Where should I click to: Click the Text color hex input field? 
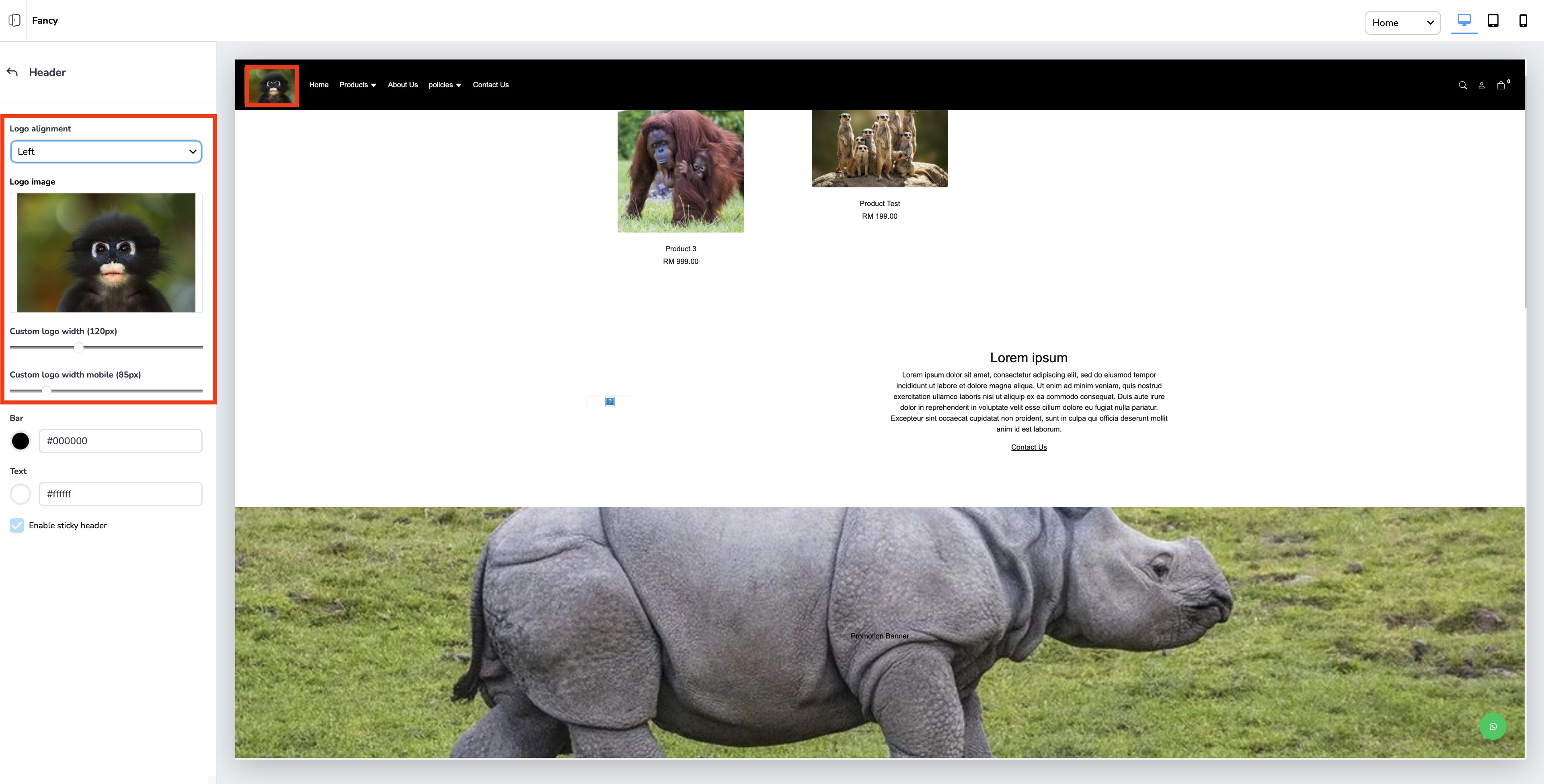120,494
